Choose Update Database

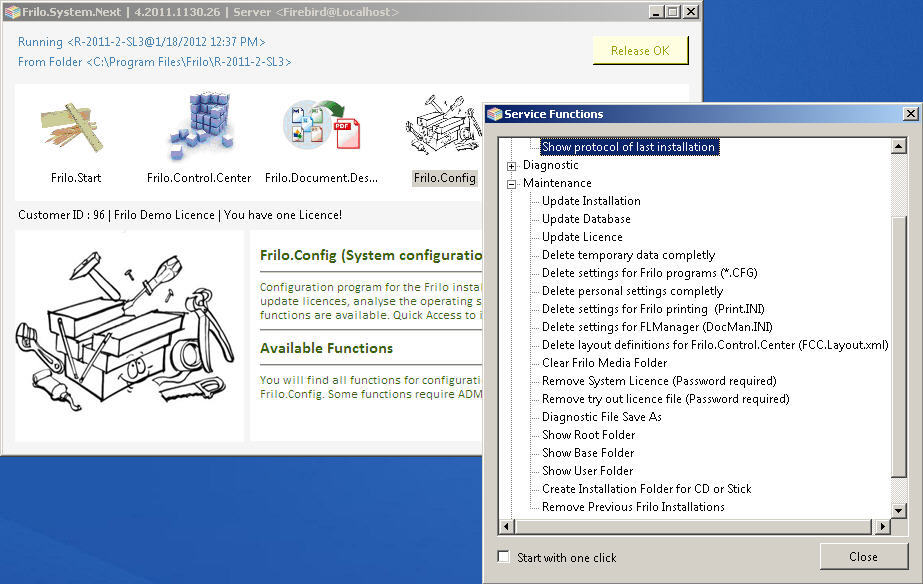pos(586,219)
